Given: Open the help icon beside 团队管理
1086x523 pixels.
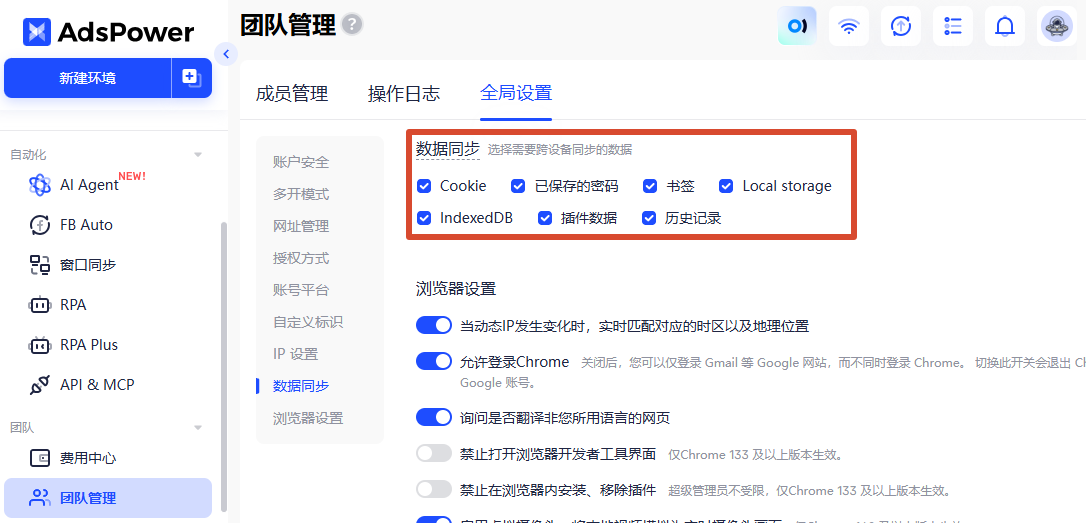Looking at the screenshot, I should 353,25.
